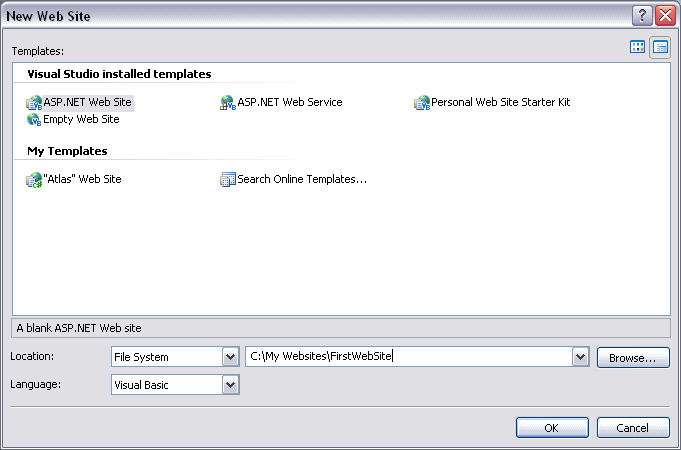681x450 pixels.
Task: Click the Templates: label
Action: click(38, 51)
